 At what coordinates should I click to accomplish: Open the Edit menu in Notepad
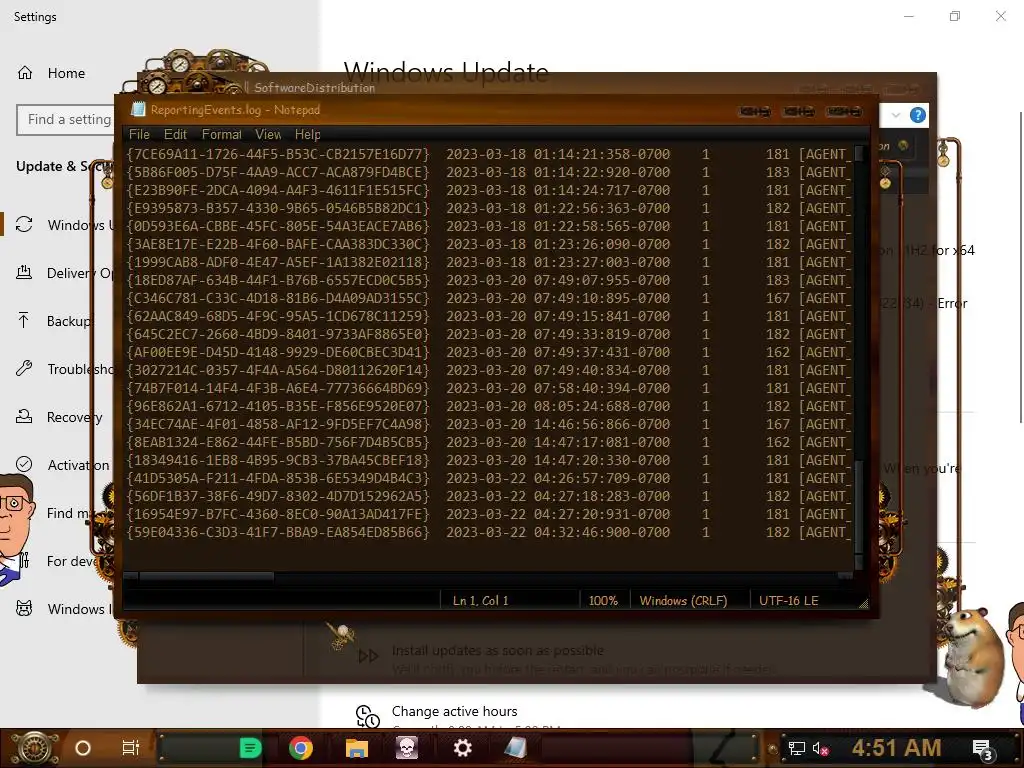pyautogui.click(x=175, y=135)
